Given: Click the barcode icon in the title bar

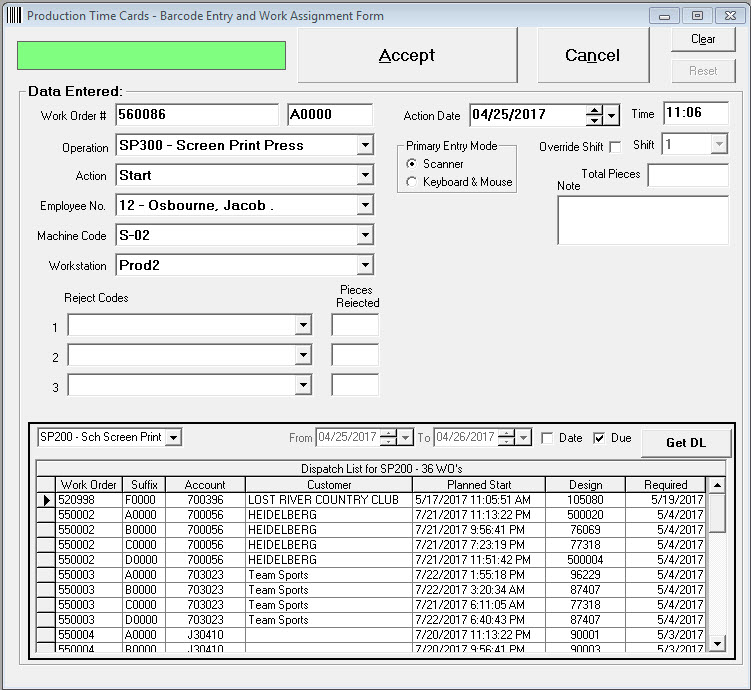Looking at the screenshot, I should pyautogui.click(x=14, y=15).
